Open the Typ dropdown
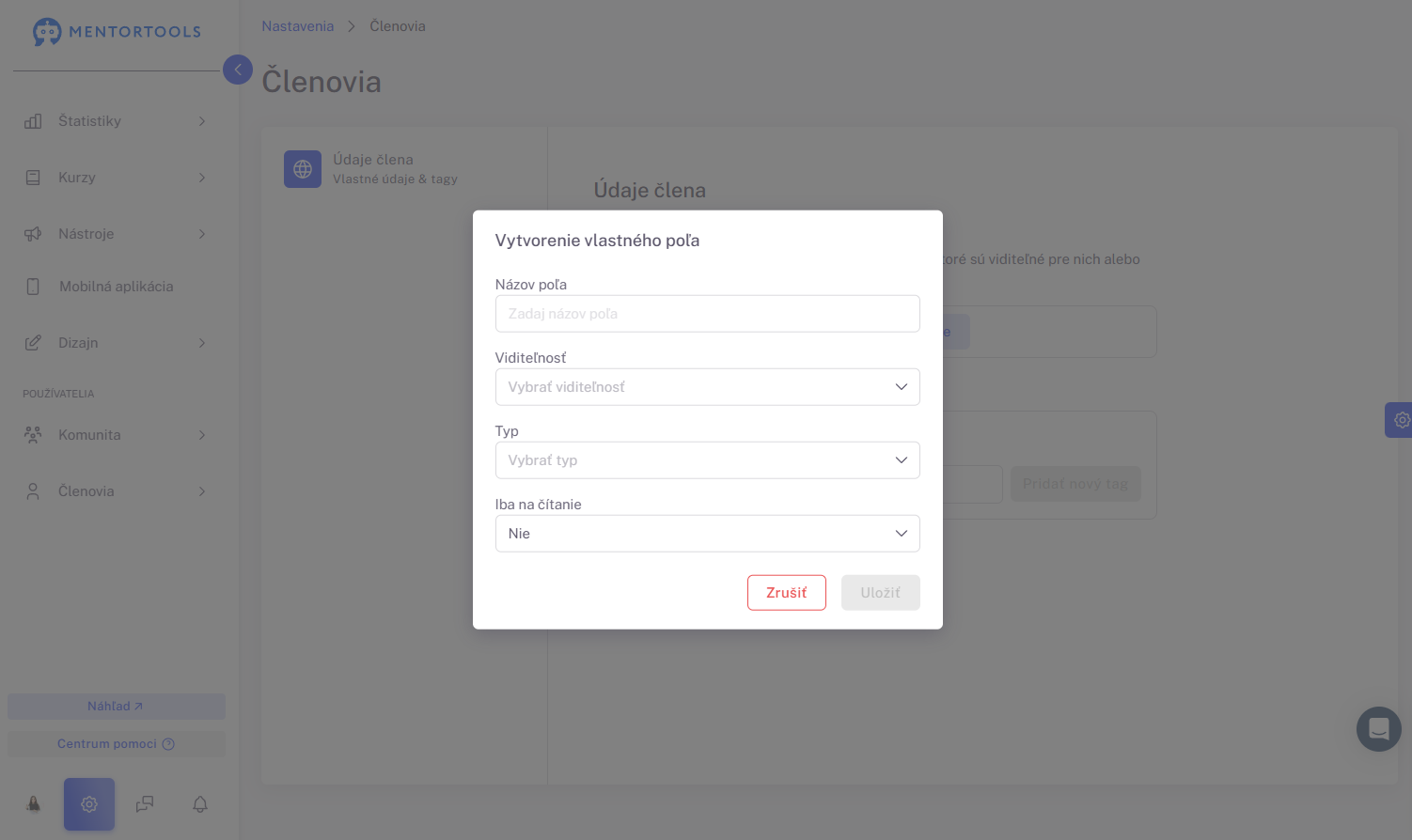 (x=707, y=460)
